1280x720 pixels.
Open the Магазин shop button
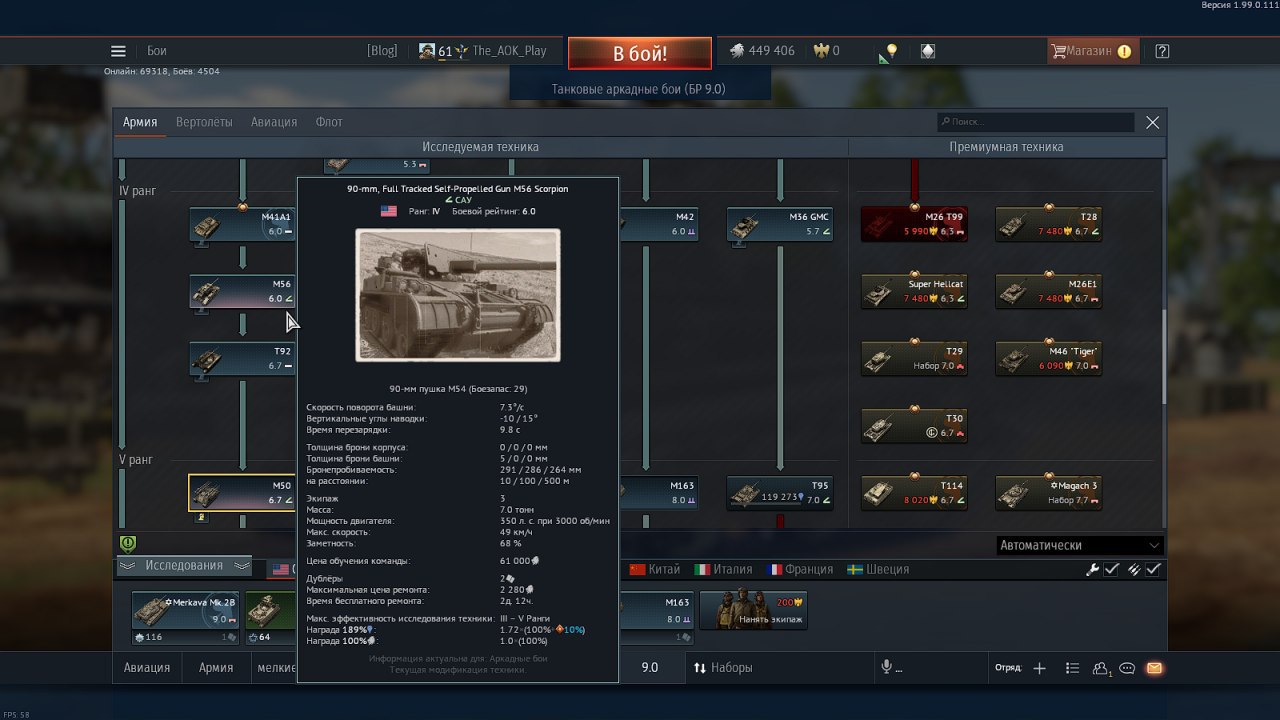[1091, 51]
